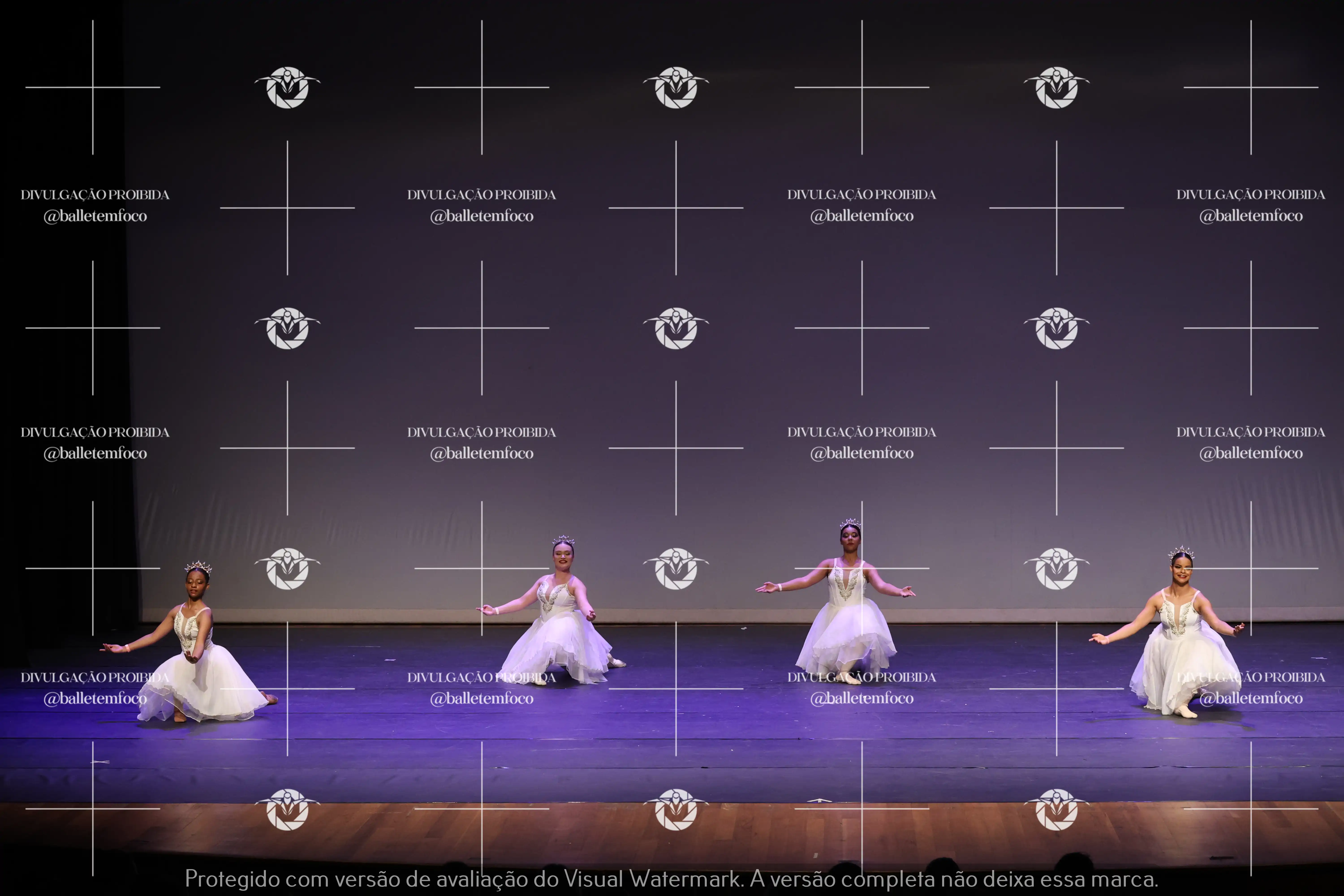Screen dimensions: 1344x896
Task: Click the bottom-right logo on the wooden floor
Action: tap(1057, 809)
